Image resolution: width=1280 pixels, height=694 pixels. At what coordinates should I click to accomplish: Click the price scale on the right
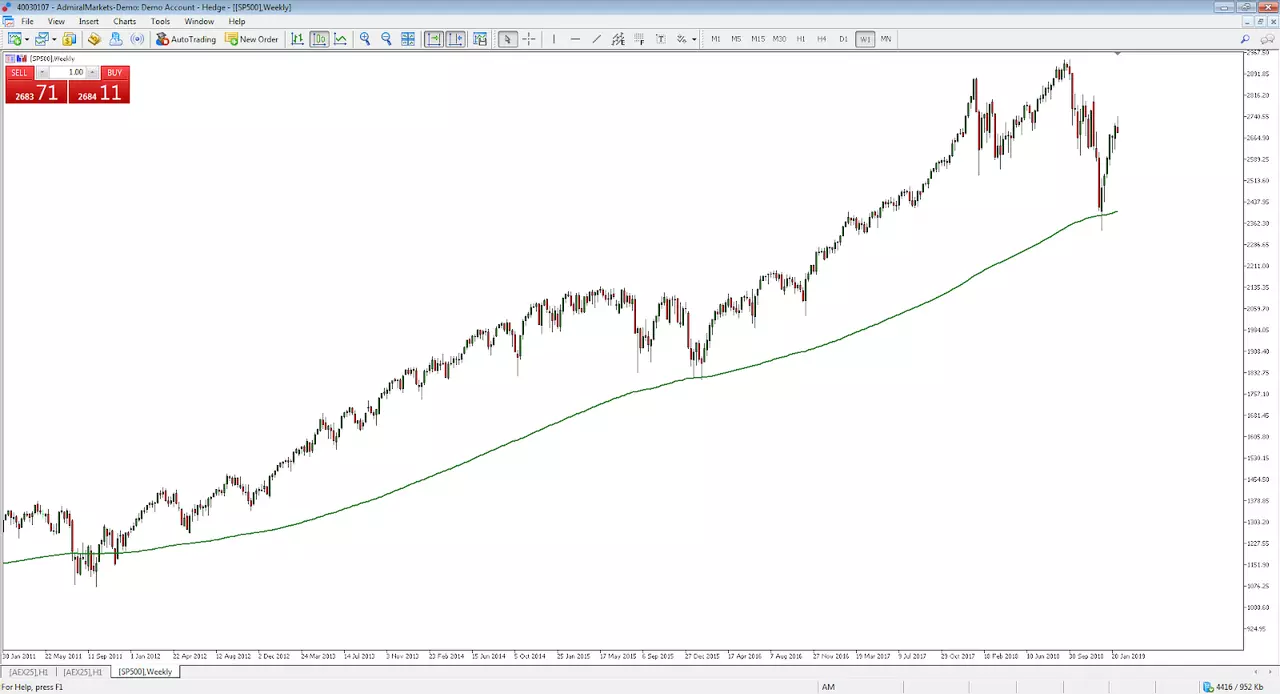tap(1260, 350)
